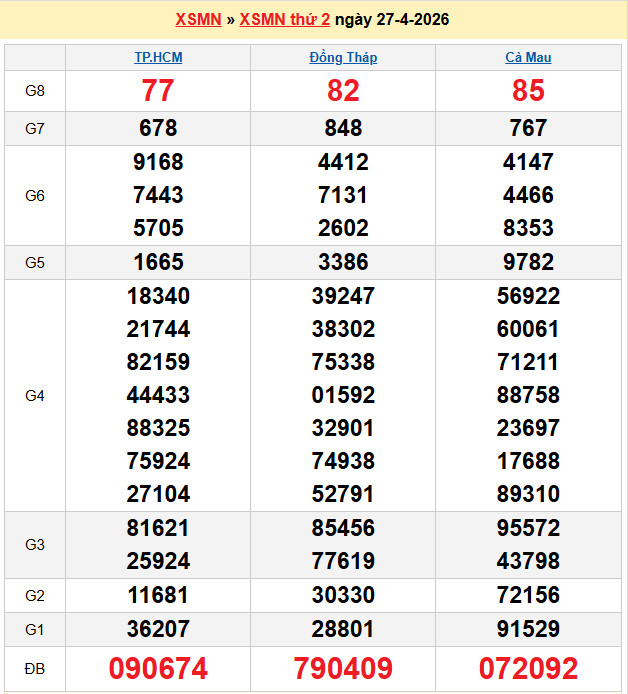Open the 'XSMN thứ 2' header link
This screenshot has width=628, height=694.
[x=284, y=20]
